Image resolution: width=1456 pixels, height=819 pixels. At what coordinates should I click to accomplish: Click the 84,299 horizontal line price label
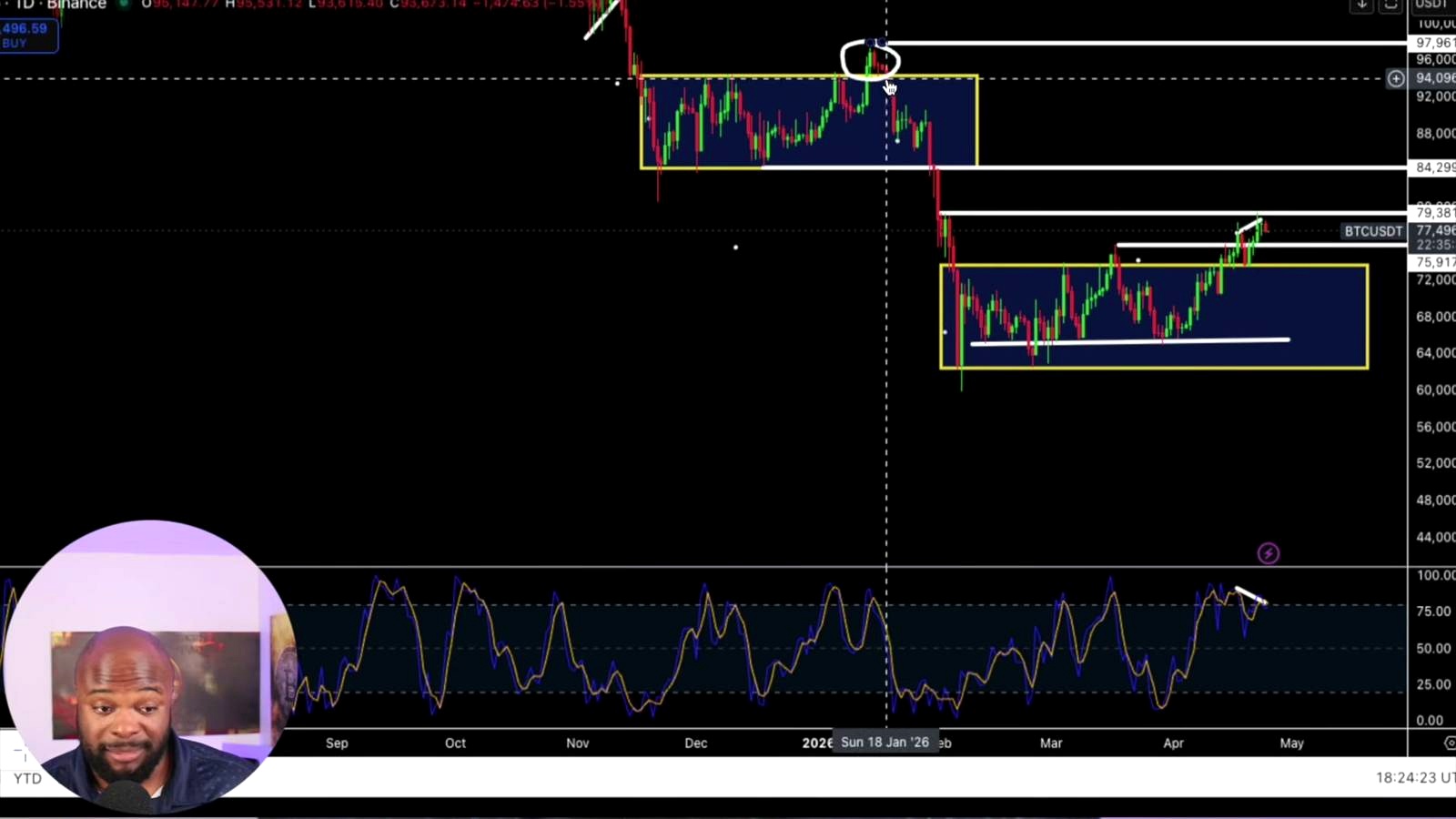1432,167
